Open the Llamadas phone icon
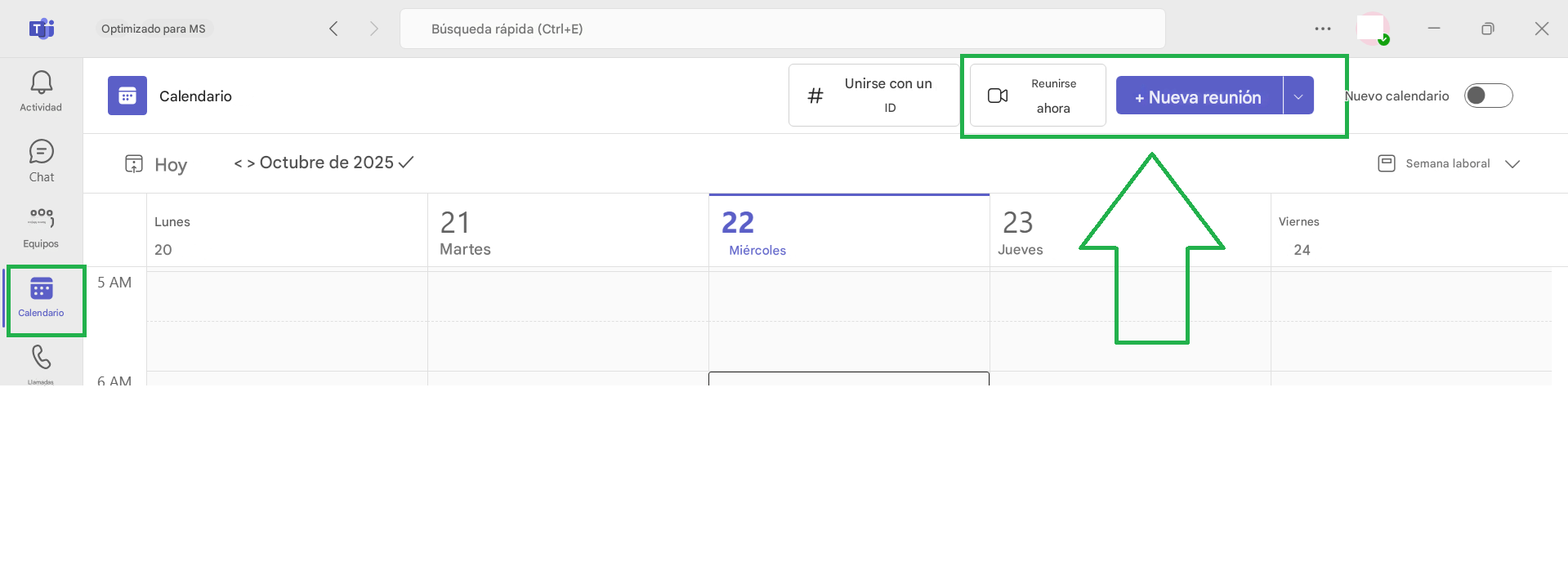The width and height of the screenshot is (1568, 588). click(41, 357)
